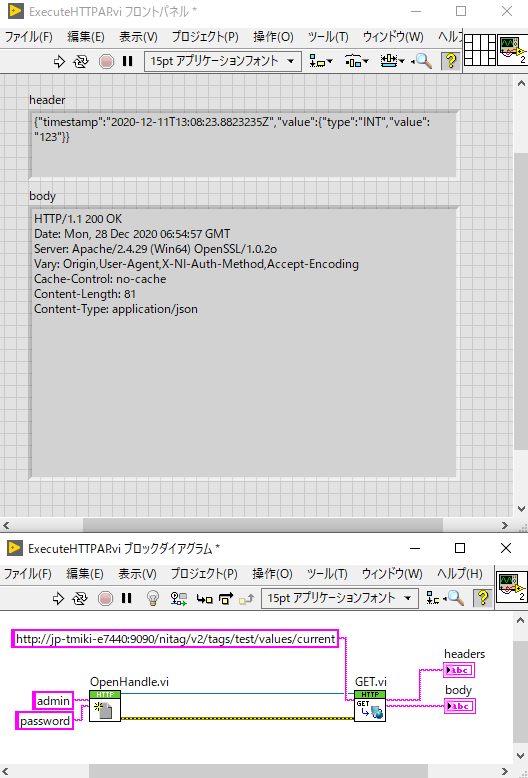
Task: Select the GET.vi node icon
Action: [x=370, y=706]
